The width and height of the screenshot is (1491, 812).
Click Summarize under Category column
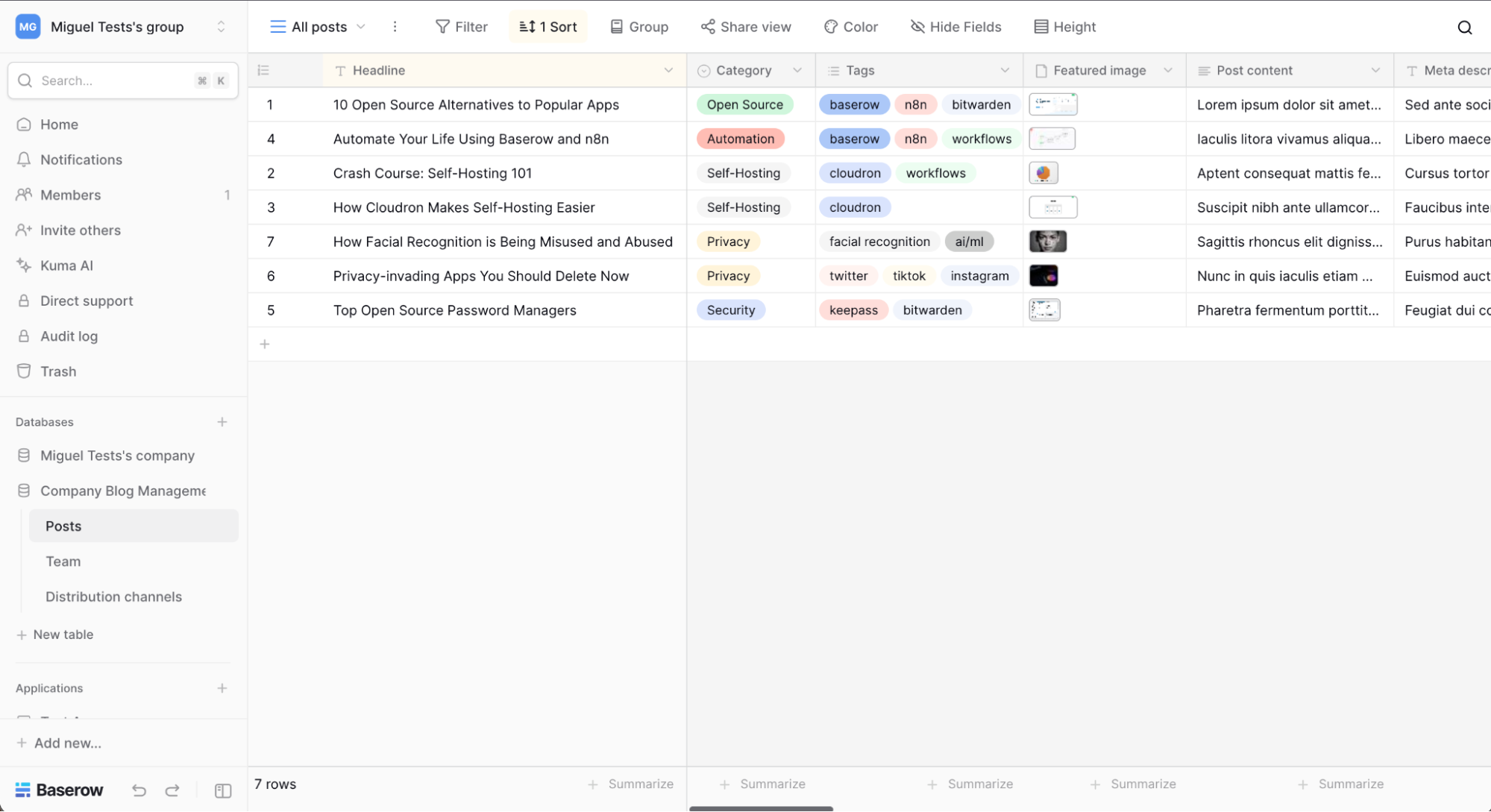pos(762,784)
